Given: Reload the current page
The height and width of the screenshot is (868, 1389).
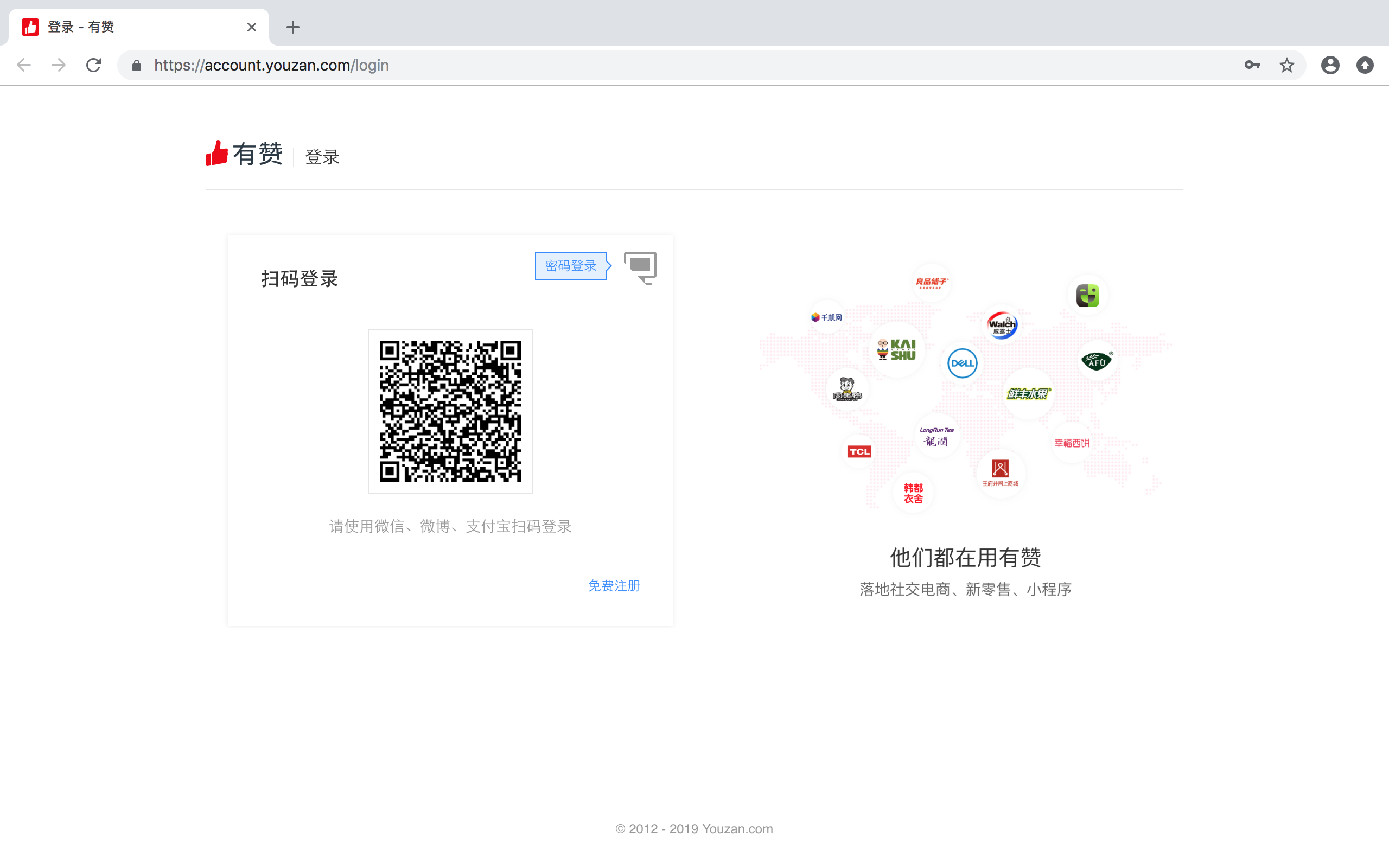Looking at the screenshot, I should 93,65.
